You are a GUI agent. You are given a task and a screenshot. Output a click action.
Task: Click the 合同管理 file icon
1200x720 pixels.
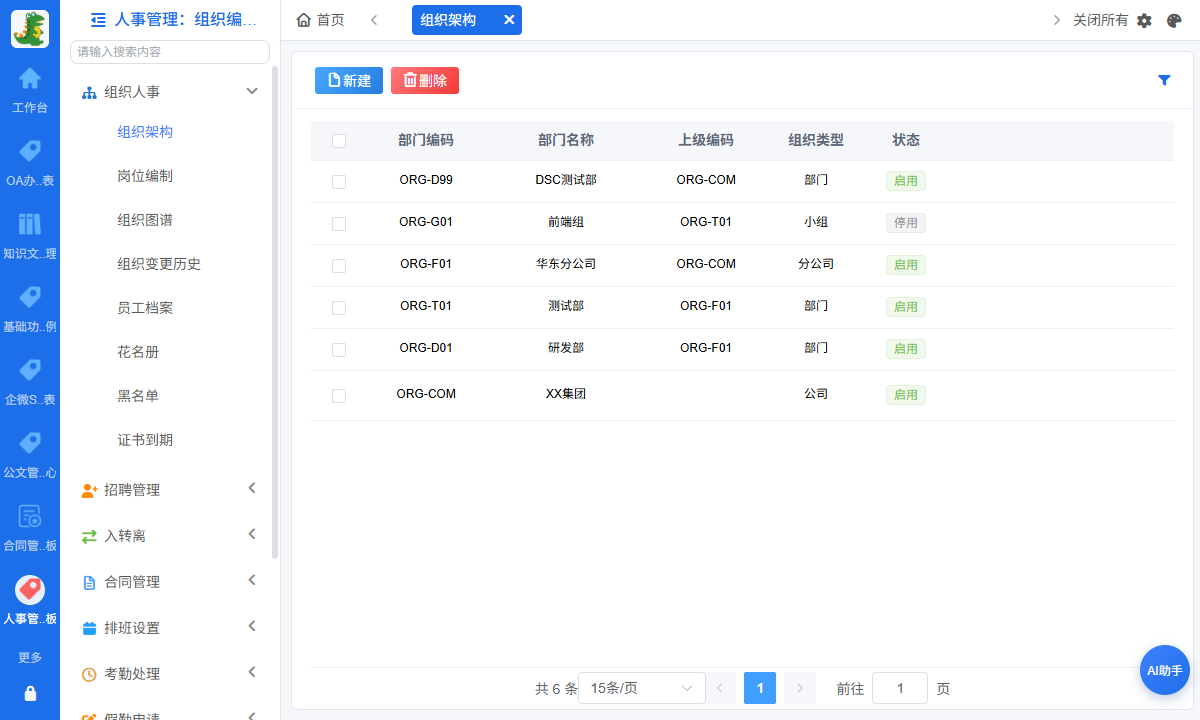pos(89,582)
